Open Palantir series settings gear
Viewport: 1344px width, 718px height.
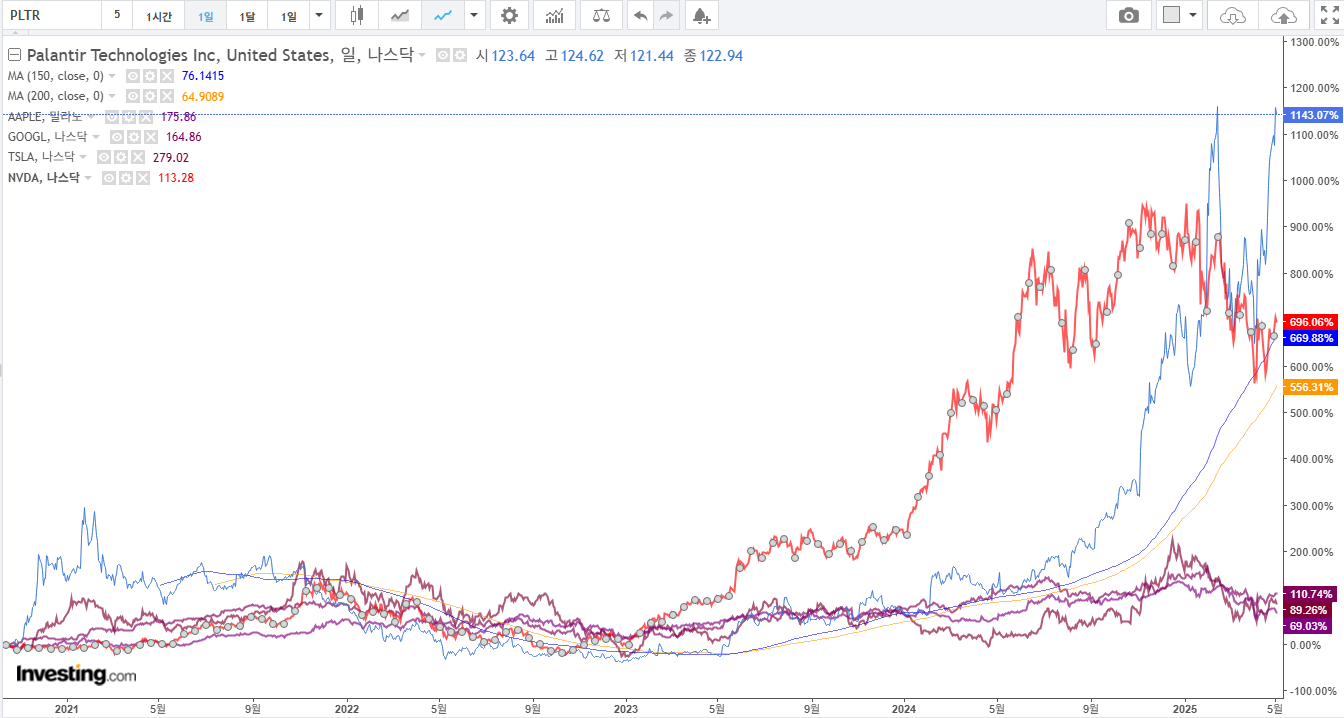pyautogui.click(x=460, y=56)
